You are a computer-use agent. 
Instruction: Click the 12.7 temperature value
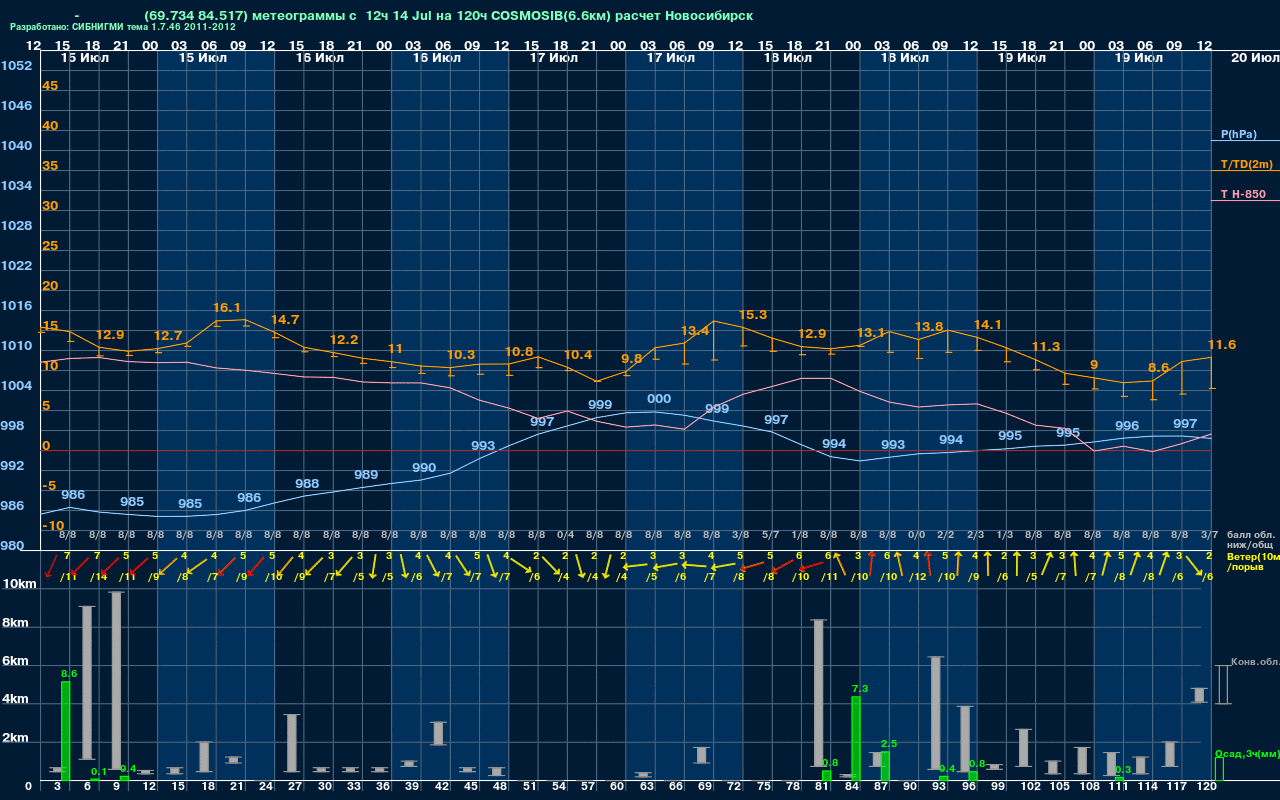tap(168, 336)
